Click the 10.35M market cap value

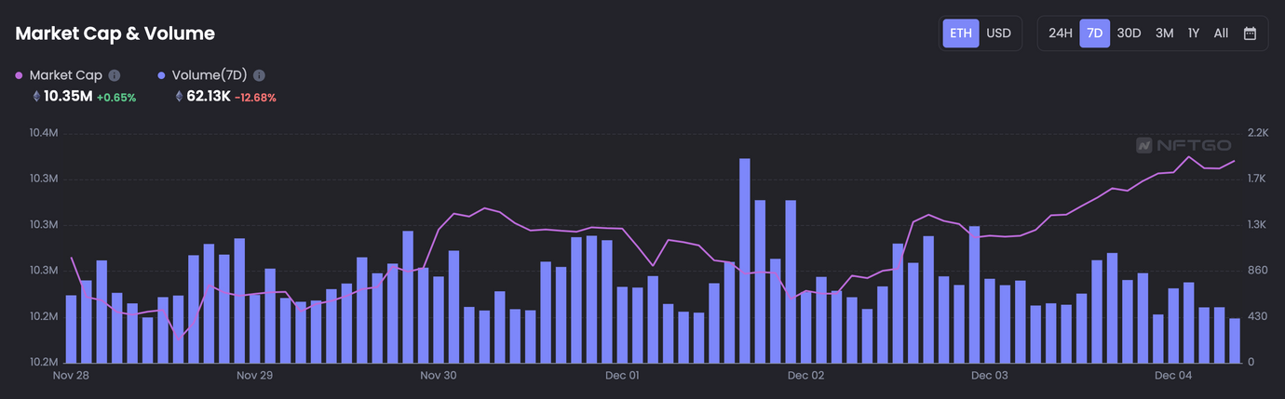68,96
